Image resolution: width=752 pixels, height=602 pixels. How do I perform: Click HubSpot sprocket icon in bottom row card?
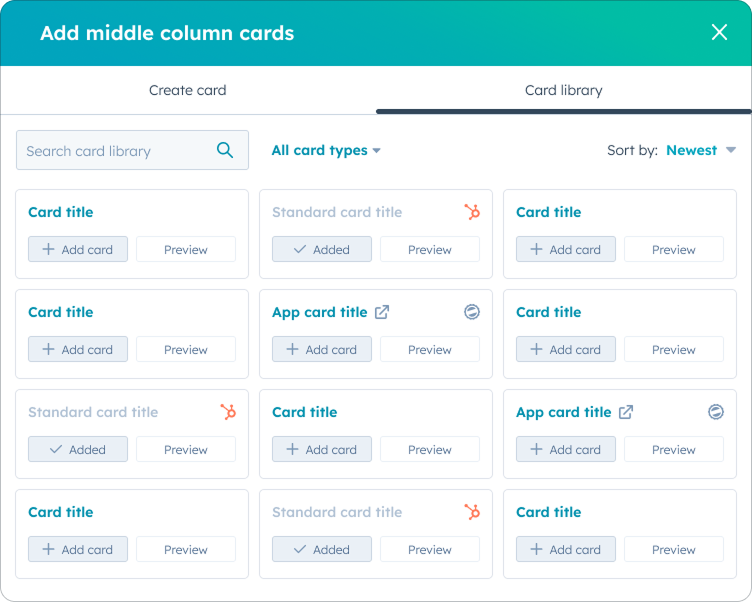[x=472, y=512]
